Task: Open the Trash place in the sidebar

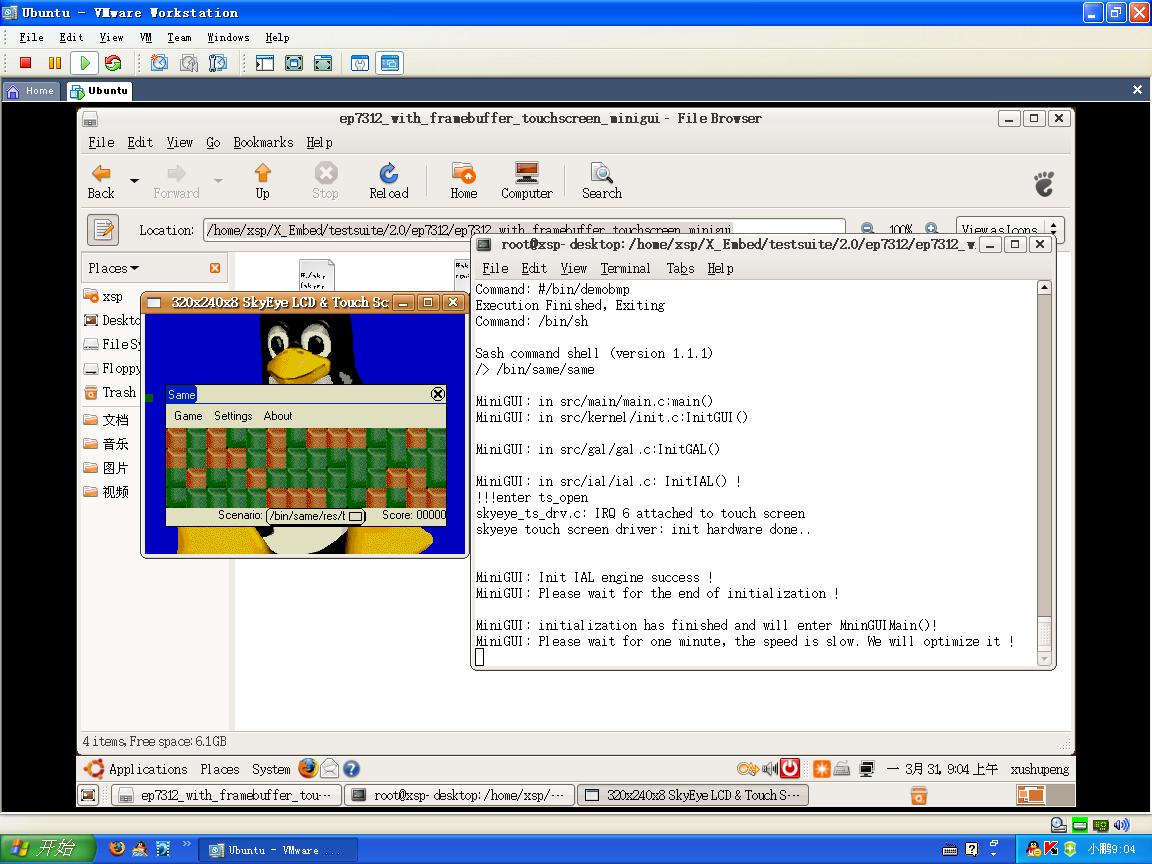Action: pyautogui.click(x=110, y=392)
